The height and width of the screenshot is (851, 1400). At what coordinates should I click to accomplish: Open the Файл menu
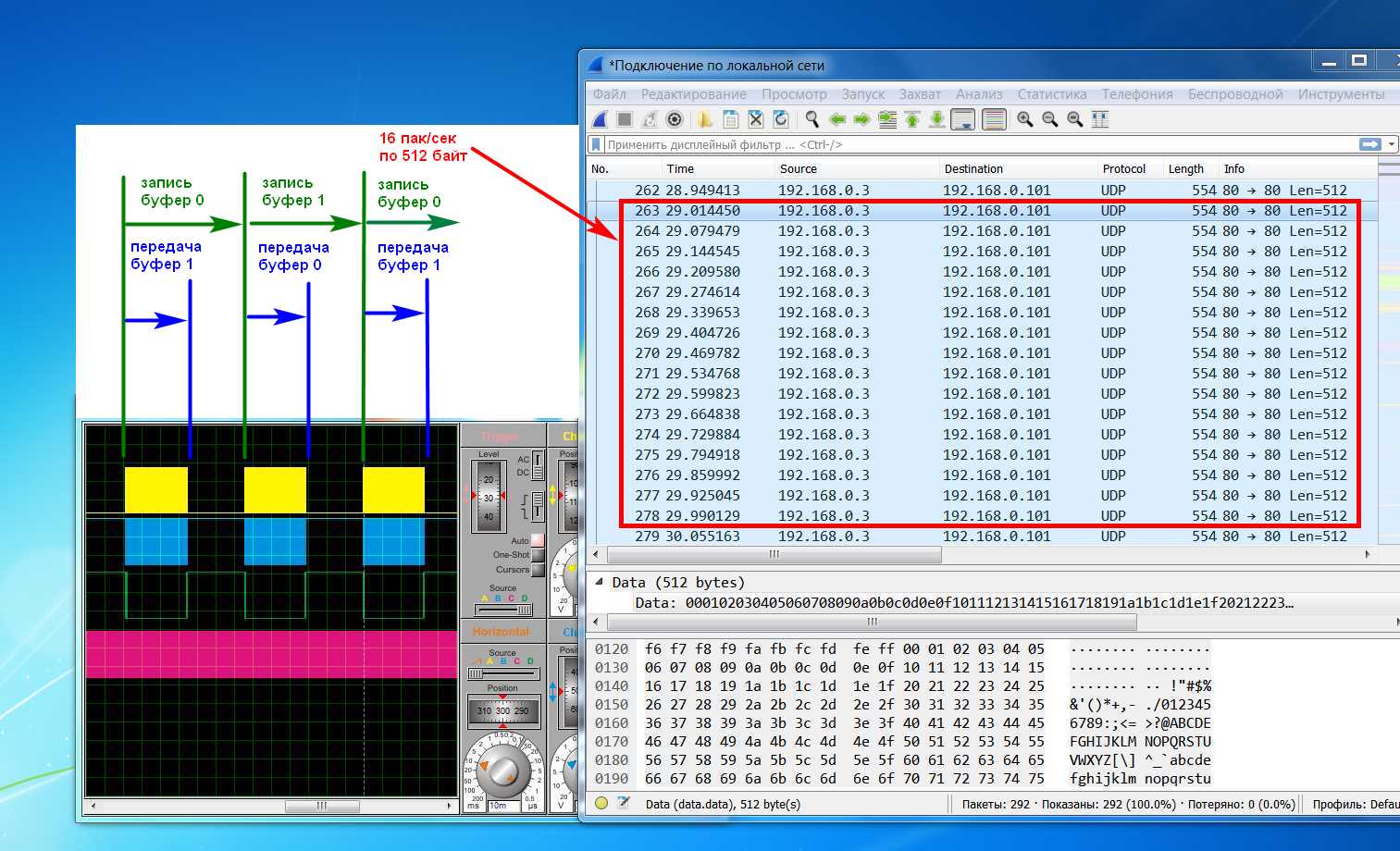610,93
